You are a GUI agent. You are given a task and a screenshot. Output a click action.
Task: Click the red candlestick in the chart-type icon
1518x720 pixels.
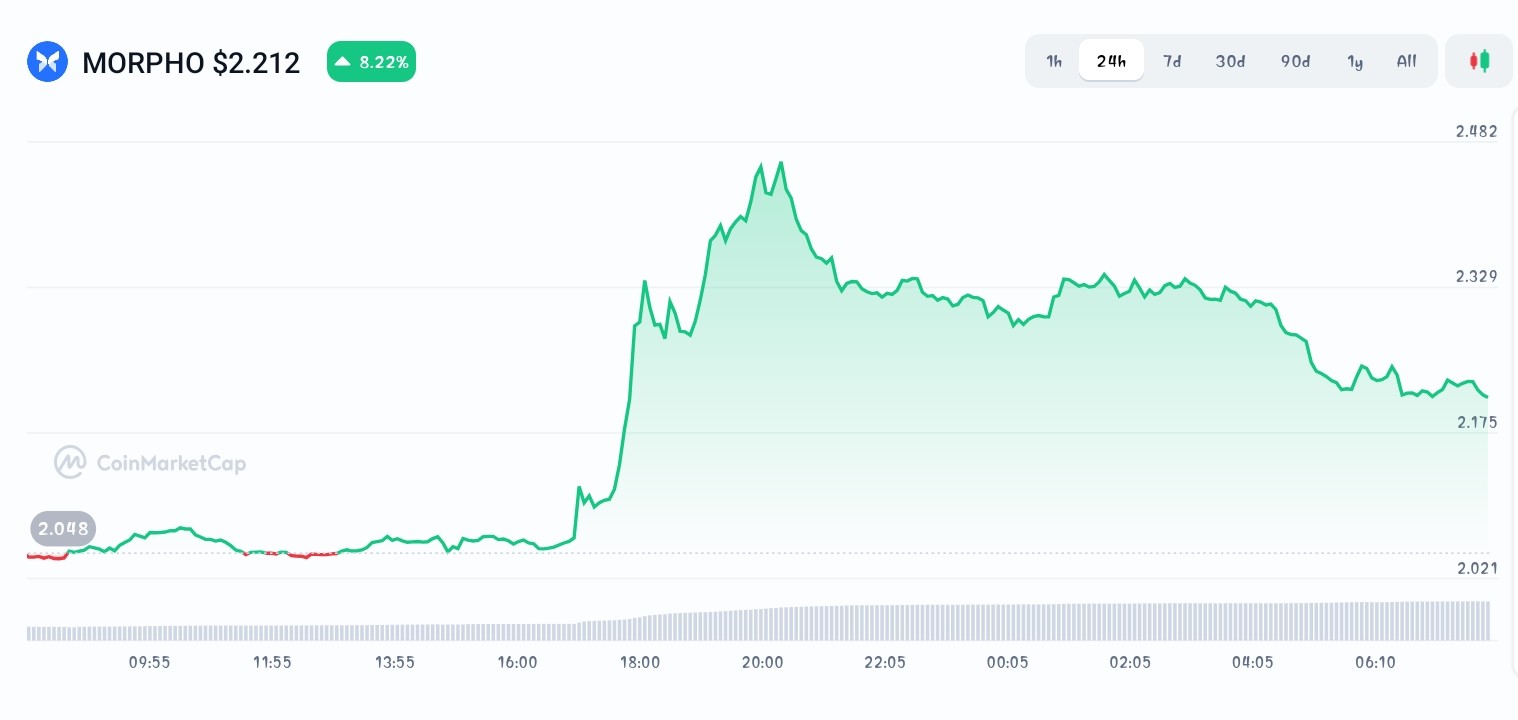1474,61
